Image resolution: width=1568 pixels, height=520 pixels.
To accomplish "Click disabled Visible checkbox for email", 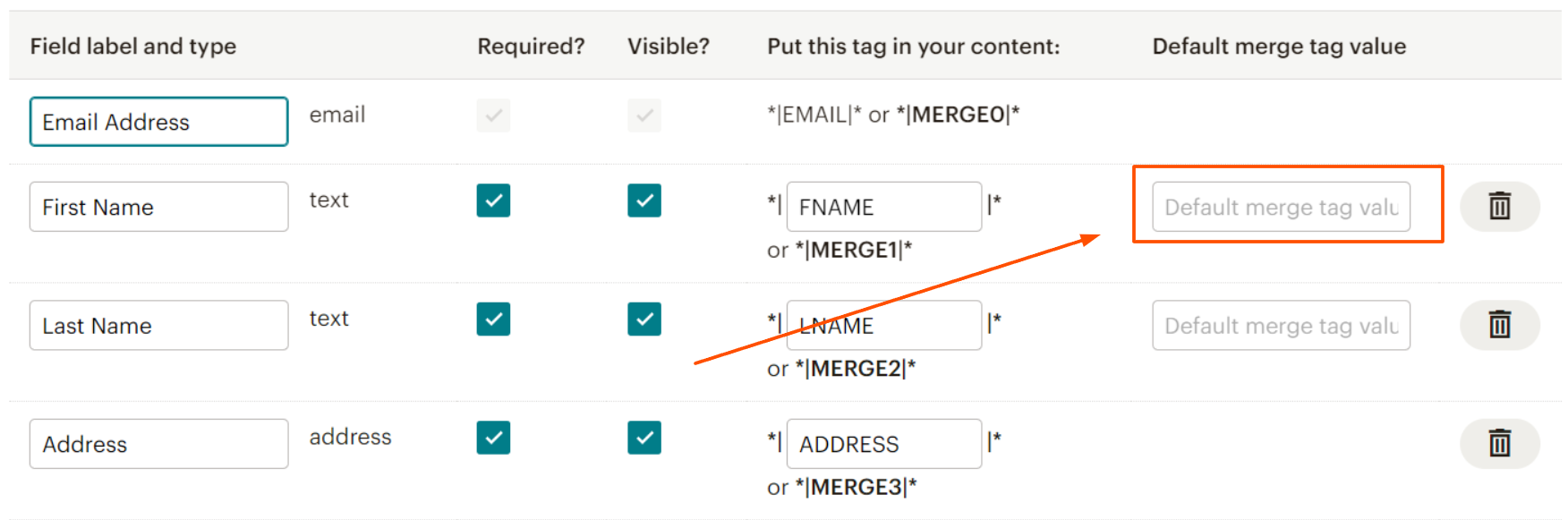I will (644, 115).
